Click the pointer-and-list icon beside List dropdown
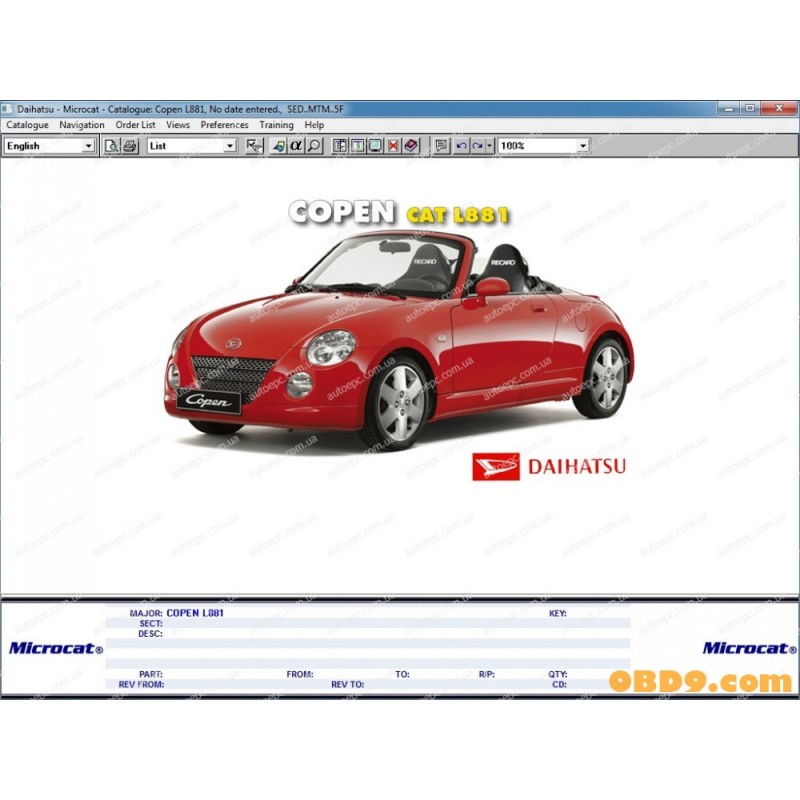This screenshot has width=800, height=800. tap(254, 146)
